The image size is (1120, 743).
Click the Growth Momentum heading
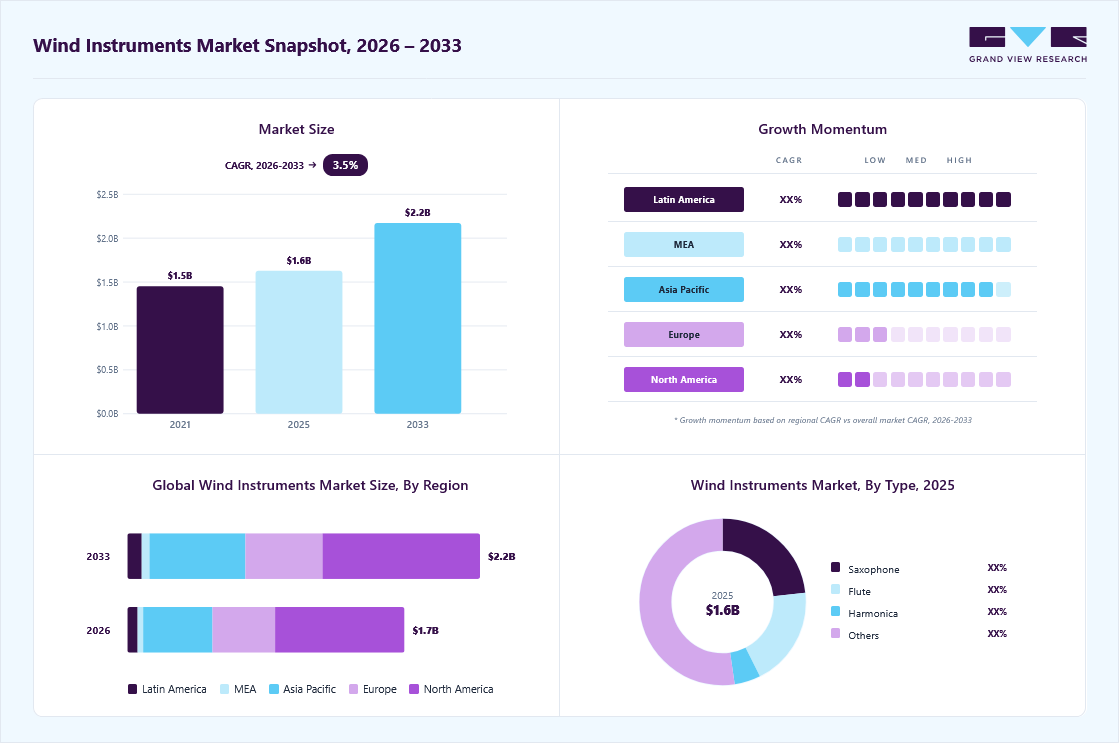(x=822, y=129)
